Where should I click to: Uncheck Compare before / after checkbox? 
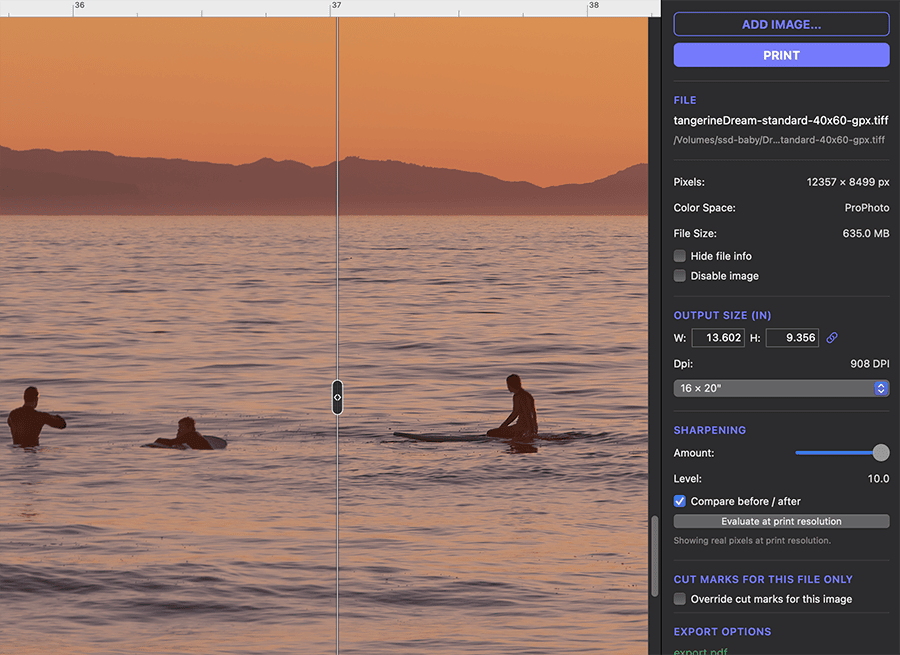(x=680, y=501)
